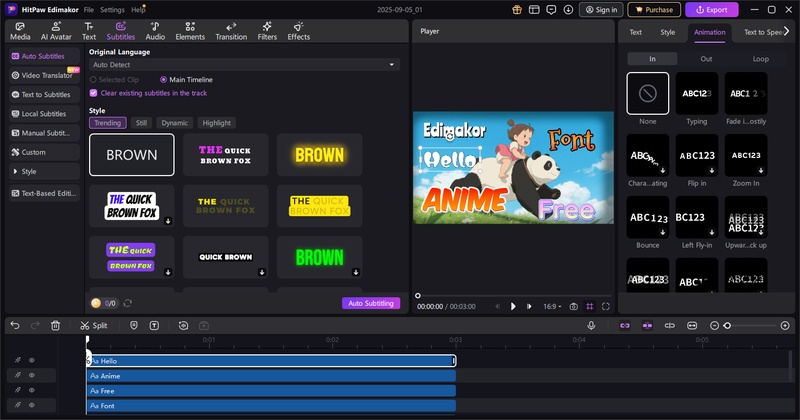800x420 pixels.
Task: Click the Split scissors tool
Action: point(93,326)
